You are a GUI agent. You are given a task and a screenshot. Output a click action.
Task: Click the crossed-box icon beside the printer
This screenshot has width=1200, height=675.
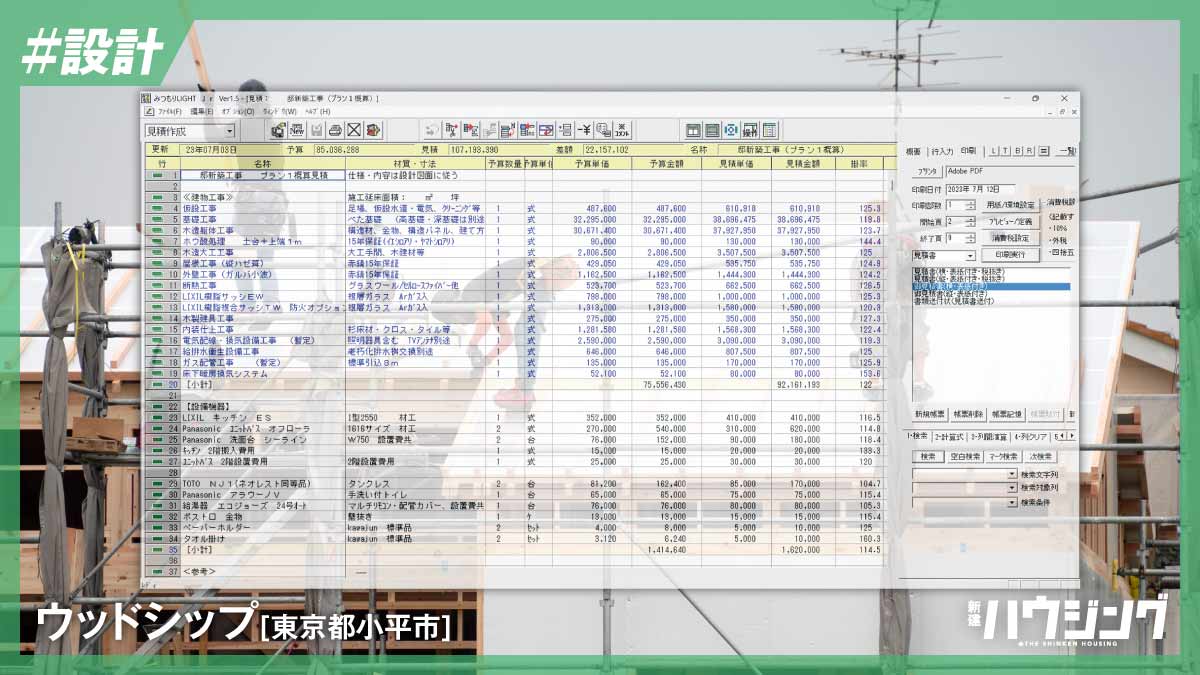tap(354, 130)
